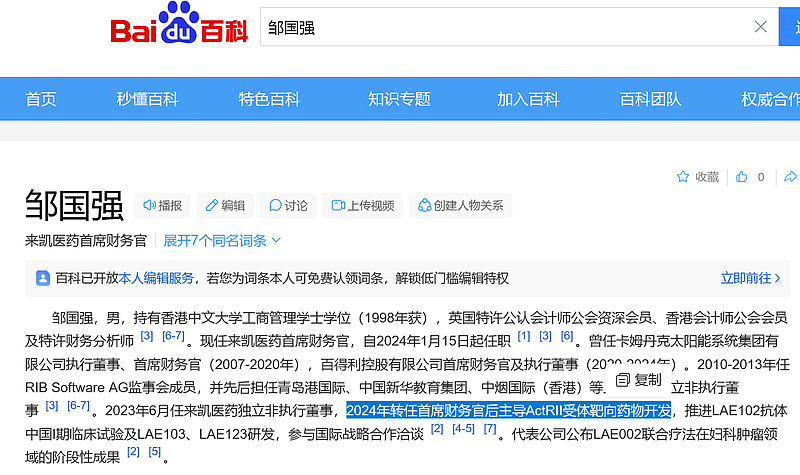The width and height of the screenshot is (800, 475).
Task: Open the 首页 navigation tab
Action: 41,99
